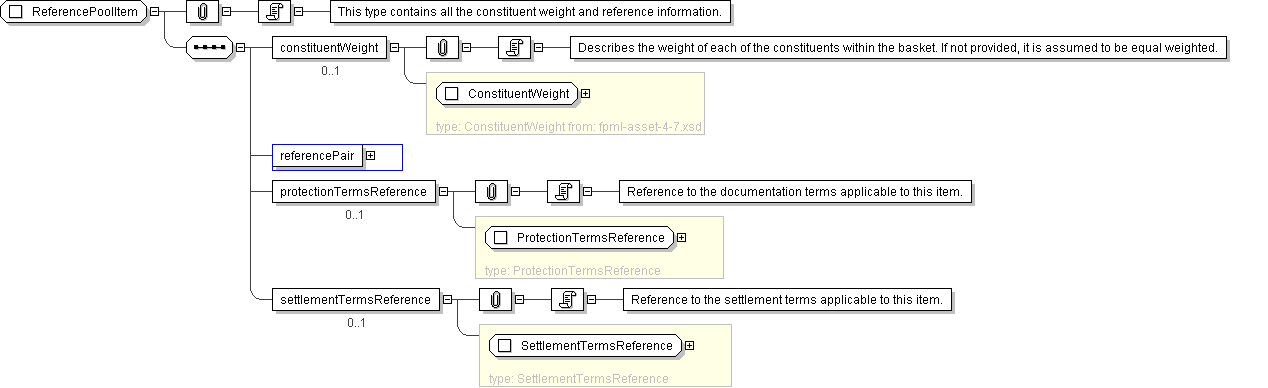Image resolution: width=1268 pixels, height=388 pixels.
Task: Click the square box inside ConstituentWeight type
Action: [451, 94]
